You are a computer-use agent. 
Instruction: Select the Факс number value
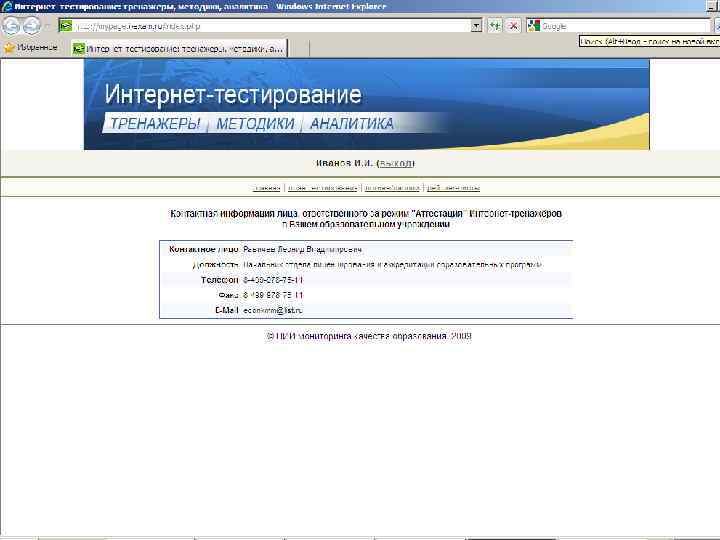273,295
